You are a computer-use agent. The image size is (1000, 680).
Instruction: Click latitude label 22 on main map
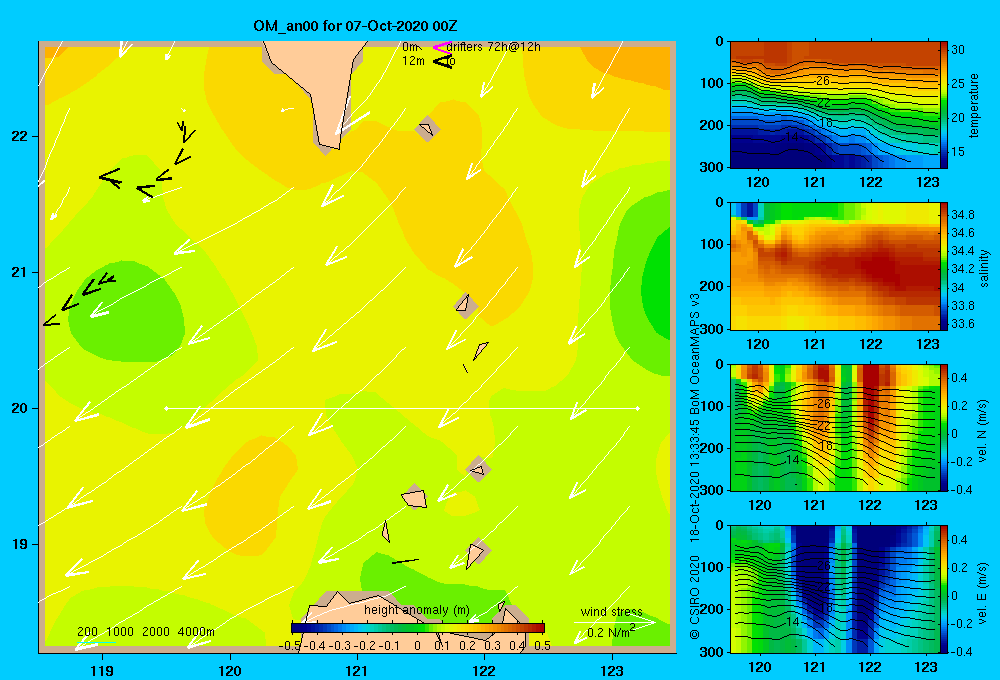click(19, 136)
